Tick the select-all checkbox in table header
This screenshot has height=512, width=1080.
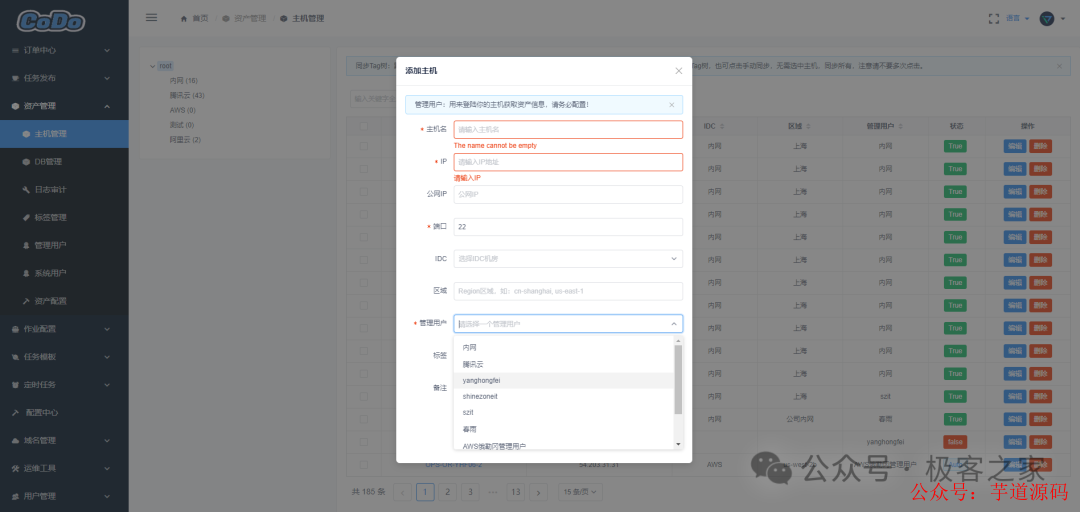(364, 127)
